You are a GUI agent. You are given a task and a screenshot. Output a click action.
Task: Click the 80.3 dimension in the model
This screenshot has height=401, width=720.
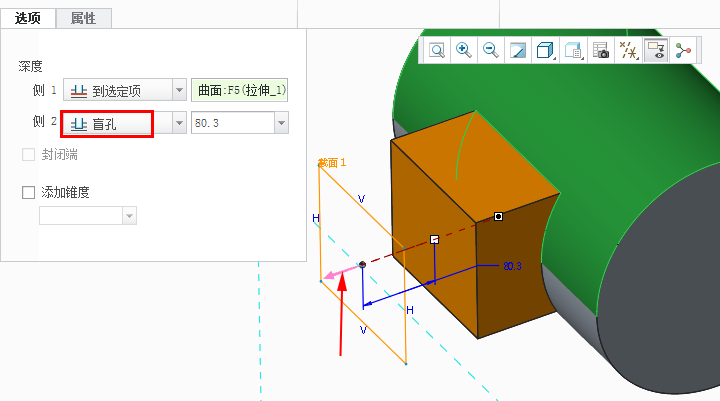point(512,266)
